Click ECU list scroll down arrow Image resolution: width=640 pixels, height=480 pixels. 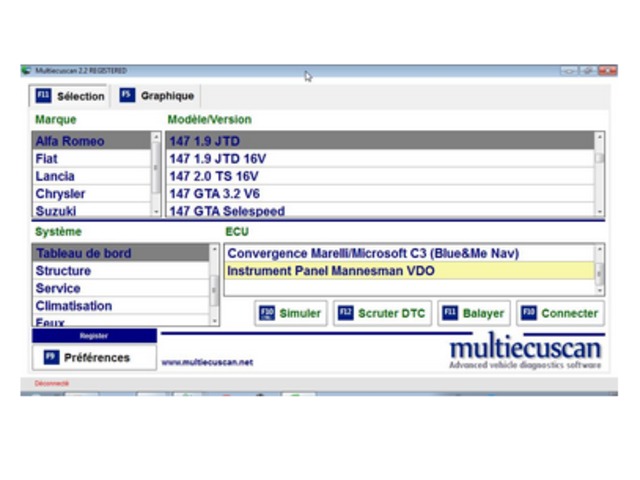[x=599, y=291]
